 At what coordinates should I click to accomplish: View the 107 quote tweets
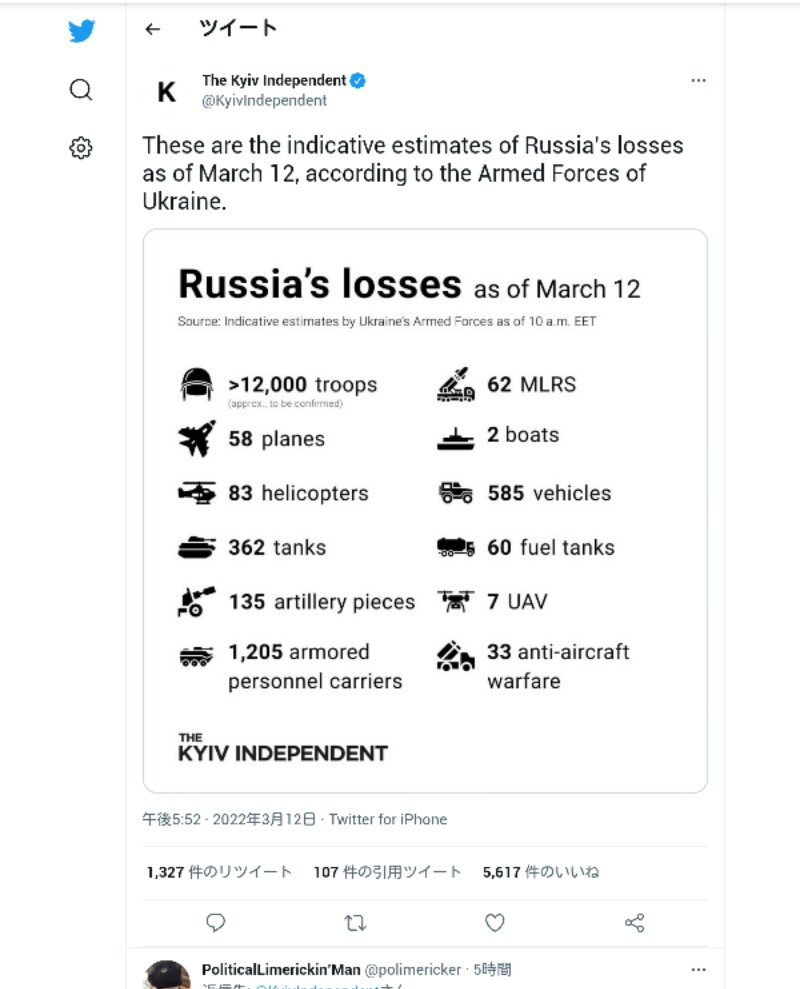(387, 872)
